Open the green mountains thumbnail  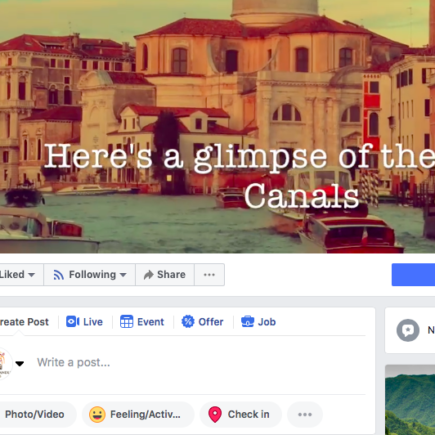click(410, 400)
